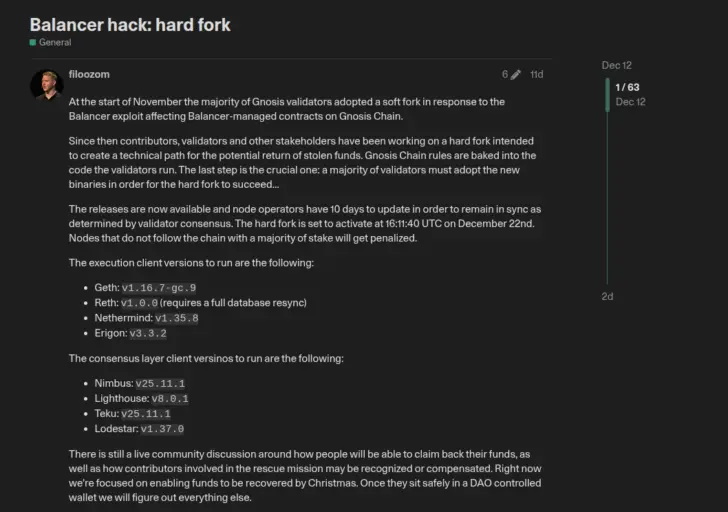This screenshot has width=728, height=512.
Task: Click the 2d timeline bottom date
Action: point(607,296)
